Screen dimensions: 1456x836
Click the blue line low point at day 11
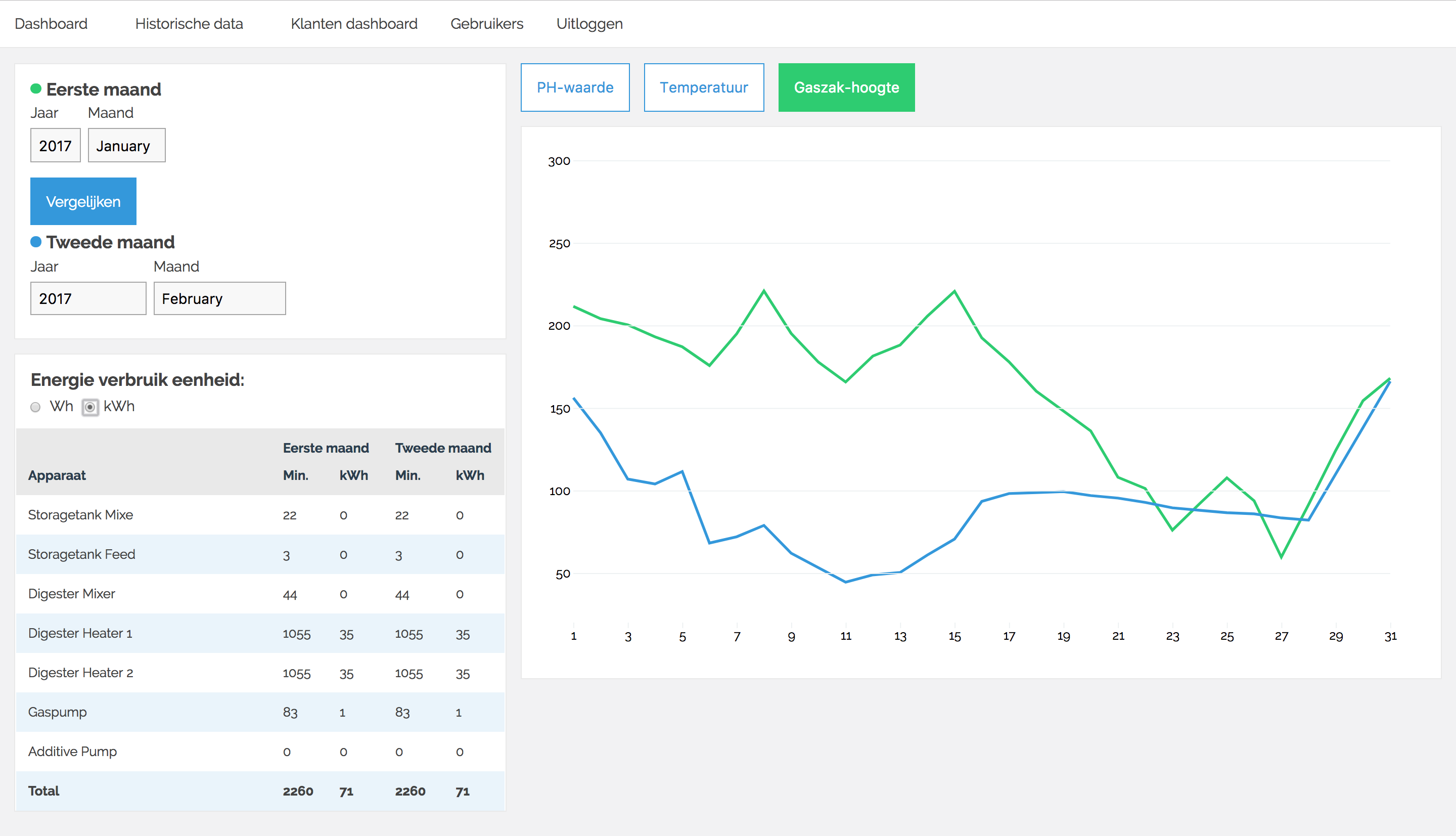coord(845,582)
